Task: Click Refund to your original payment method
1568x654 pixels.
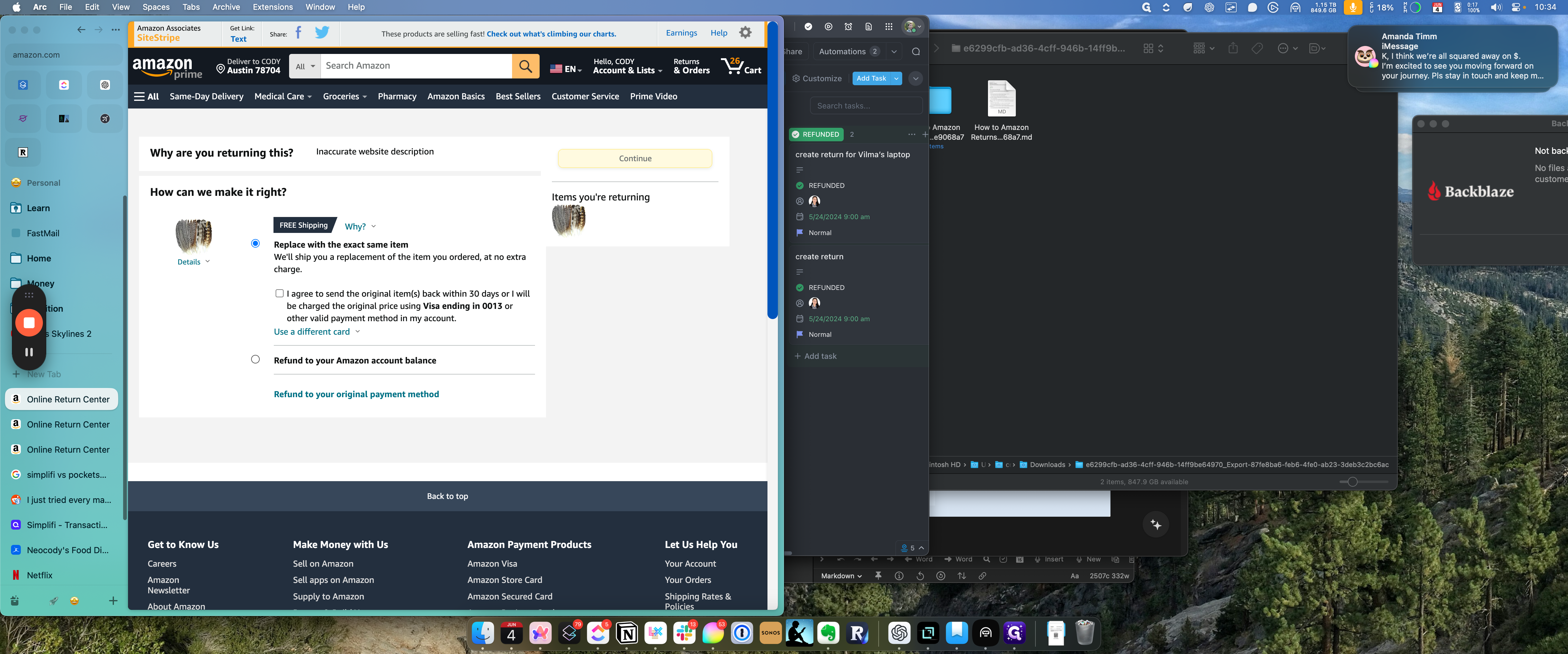Action: click(356, 394)
